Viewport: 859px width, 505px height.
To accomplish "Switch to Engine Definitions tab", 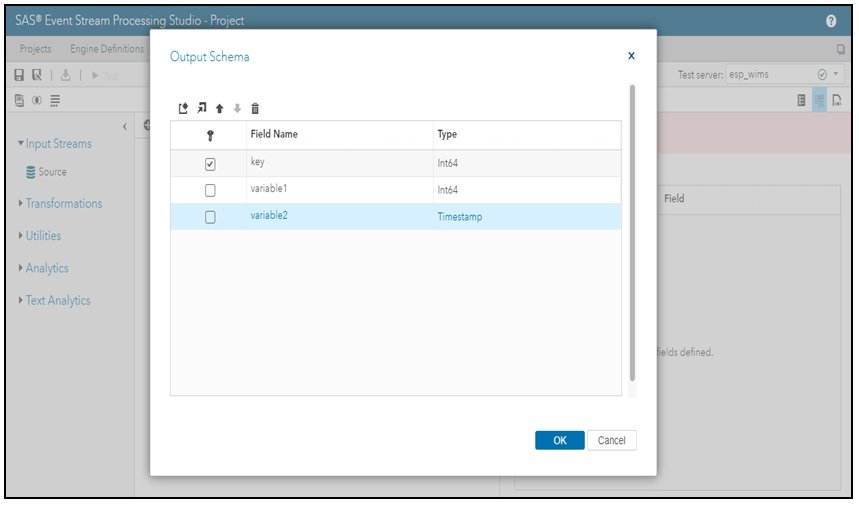I will pyautogui.click(x=107, y=49).
